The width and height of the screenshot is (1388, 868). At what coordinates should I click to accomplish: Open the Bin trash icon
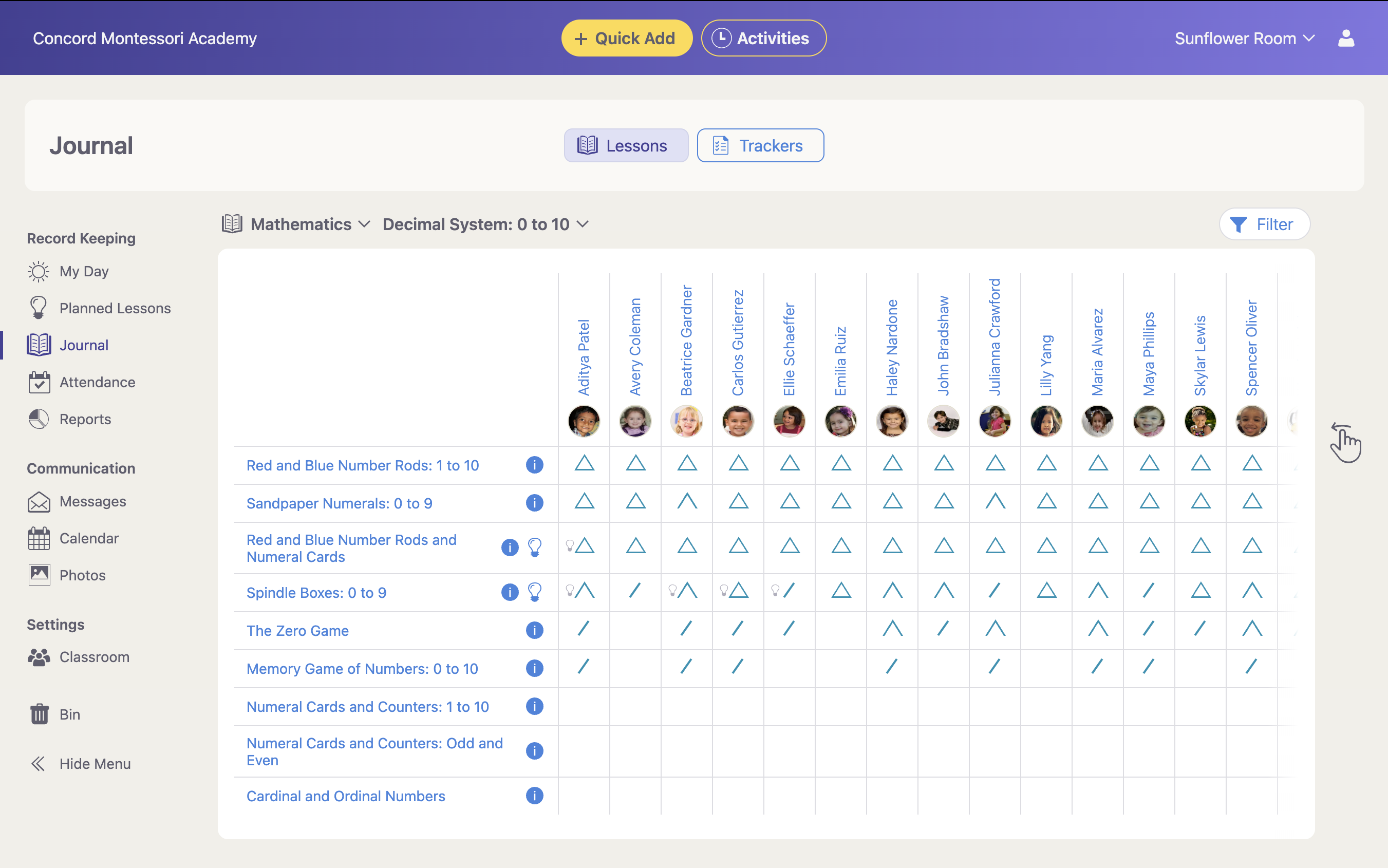point(39,714)
